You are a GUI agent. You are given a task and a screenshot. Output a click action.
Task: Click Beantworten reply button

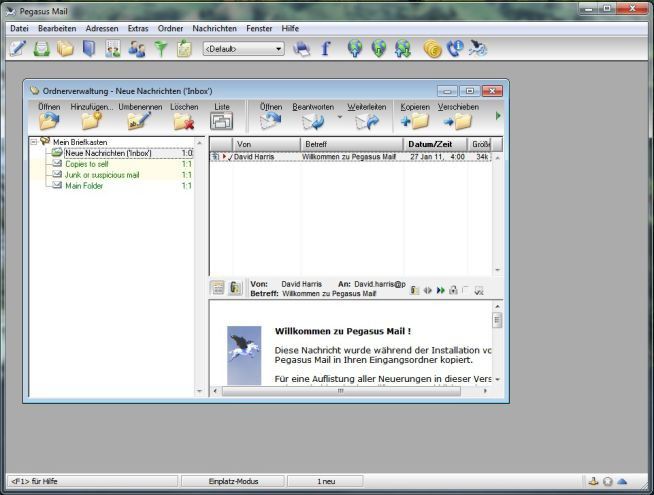[x=313, y=116]
